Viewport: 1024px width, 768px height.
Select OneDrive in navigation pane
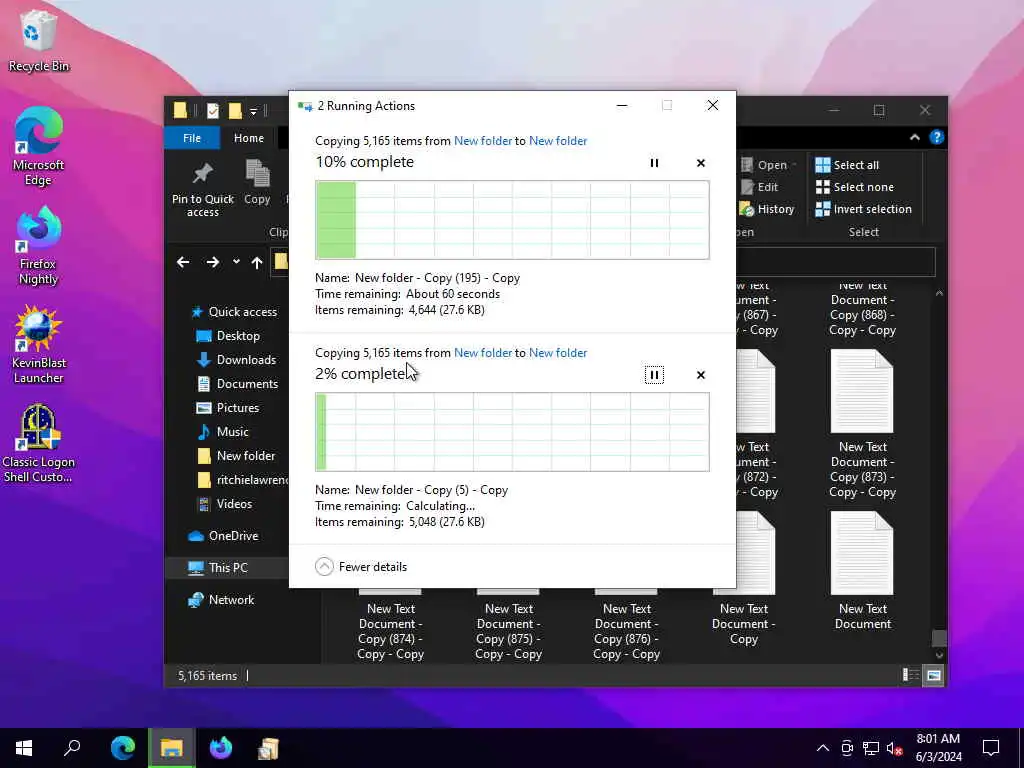pos(223,536)
